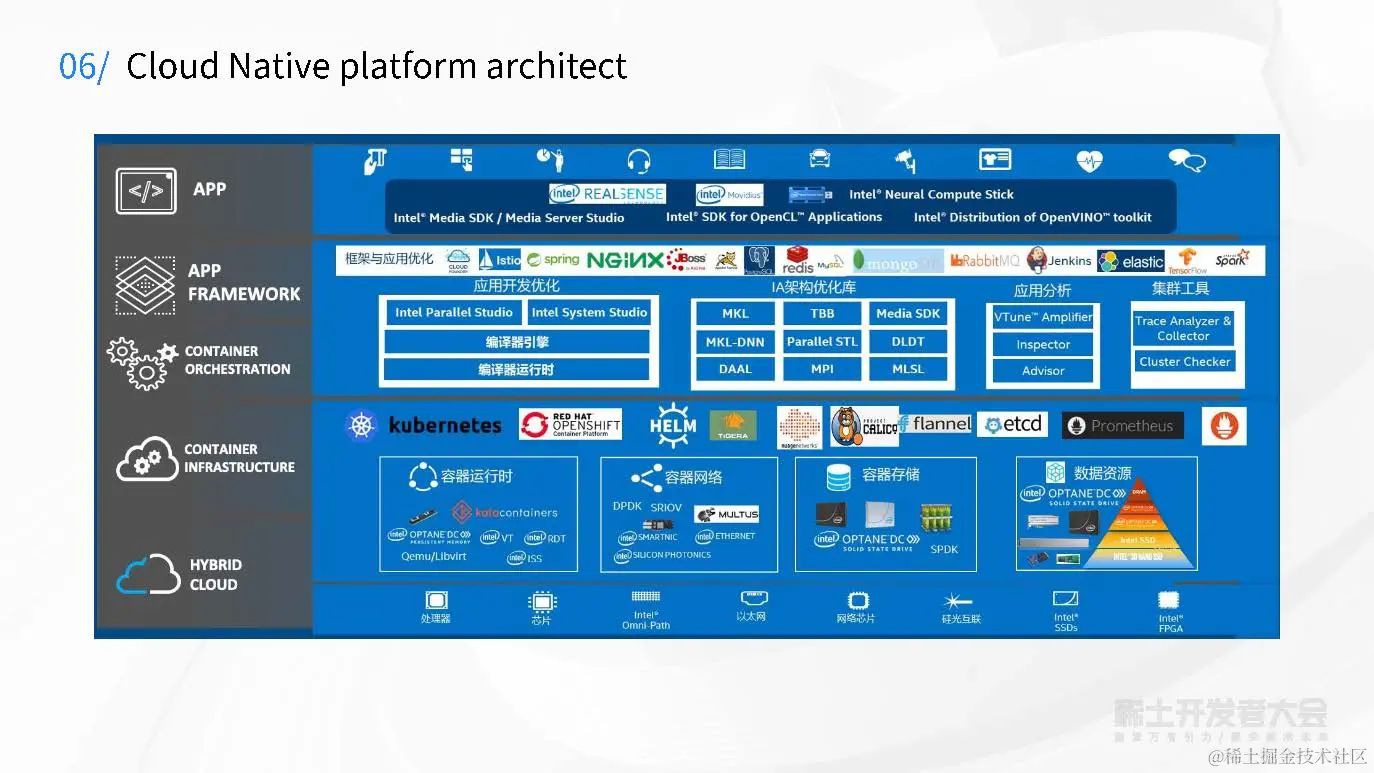Click the T-shirt storefront icon
Screen dimensions: 1374x773
[995, 159]
